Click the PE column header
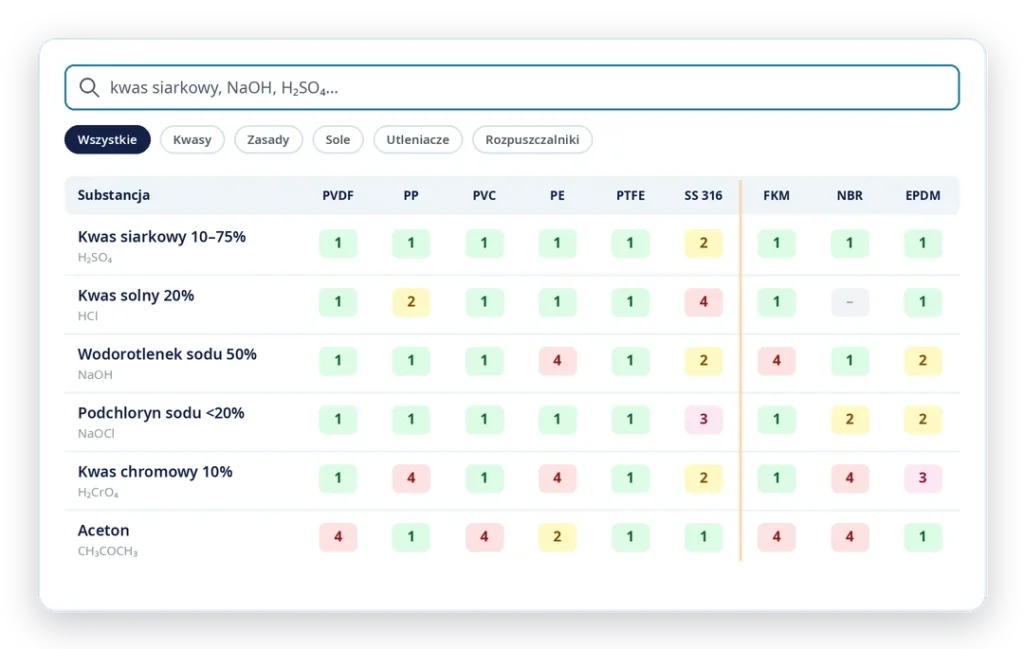Image resolution: width=1024 pixels, height=649 pixels. (x=557, y=195)
